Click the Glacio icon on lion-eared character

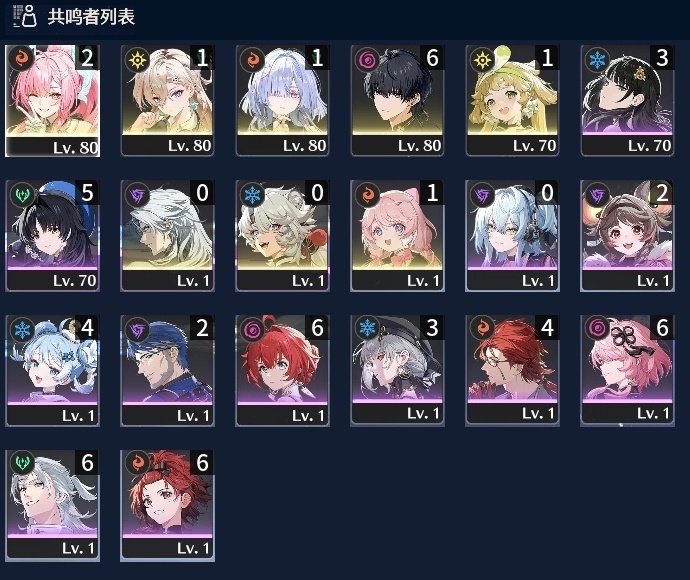pos(252,195)
